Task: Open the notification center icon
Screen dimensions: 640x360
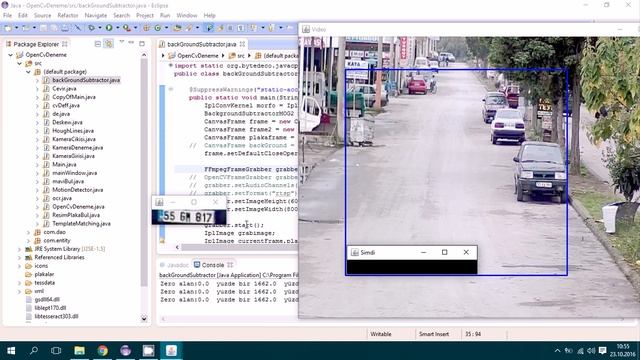Action: 602,351
